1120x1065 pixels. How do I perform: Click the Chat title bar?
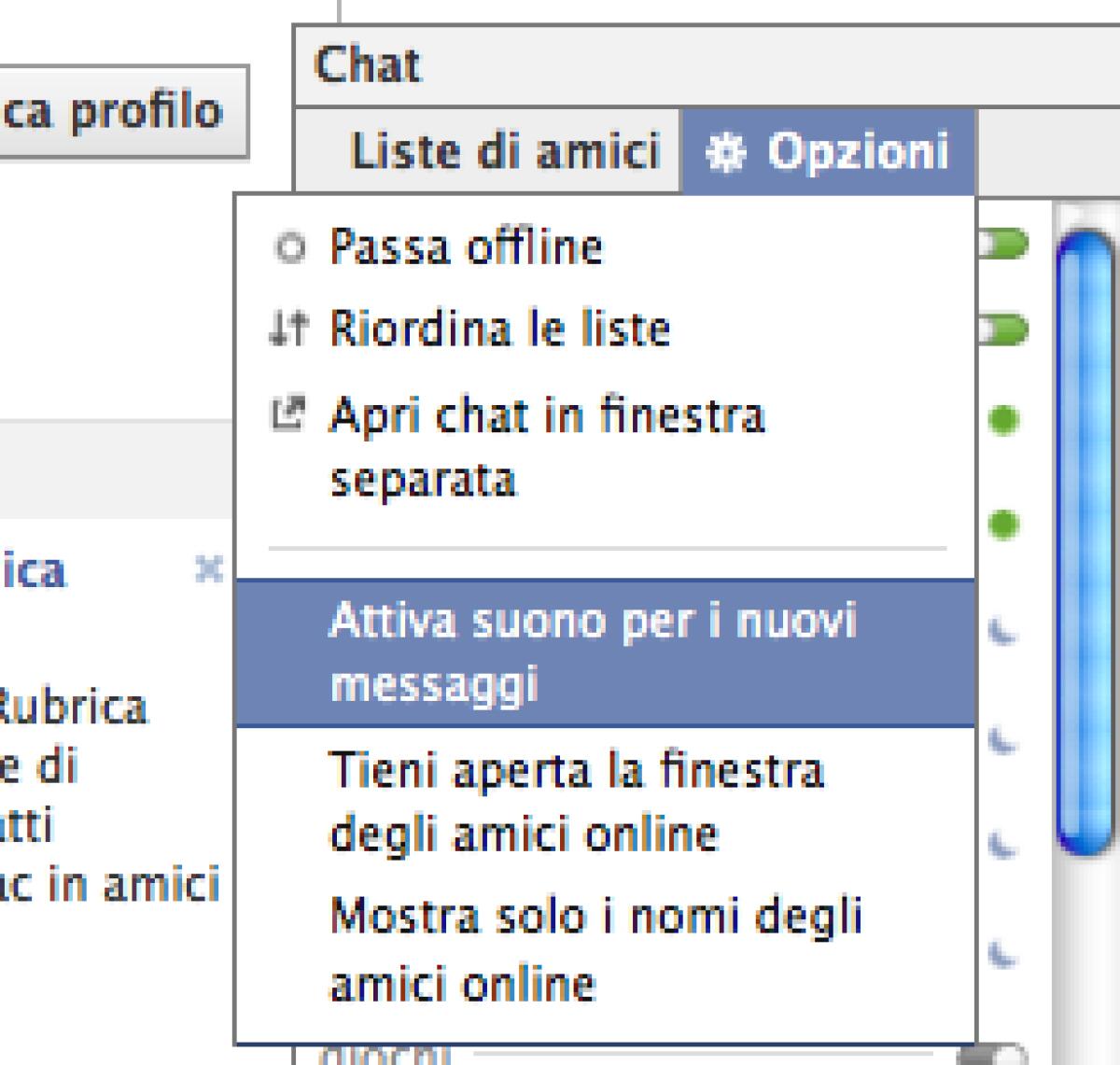click(x=707, y=65)
